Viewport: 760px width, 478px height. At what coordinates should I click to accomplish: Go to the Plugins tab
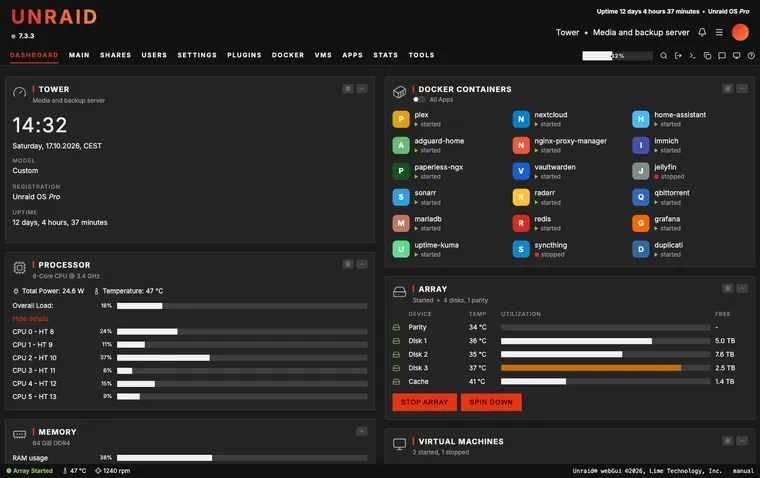point(244,55)
